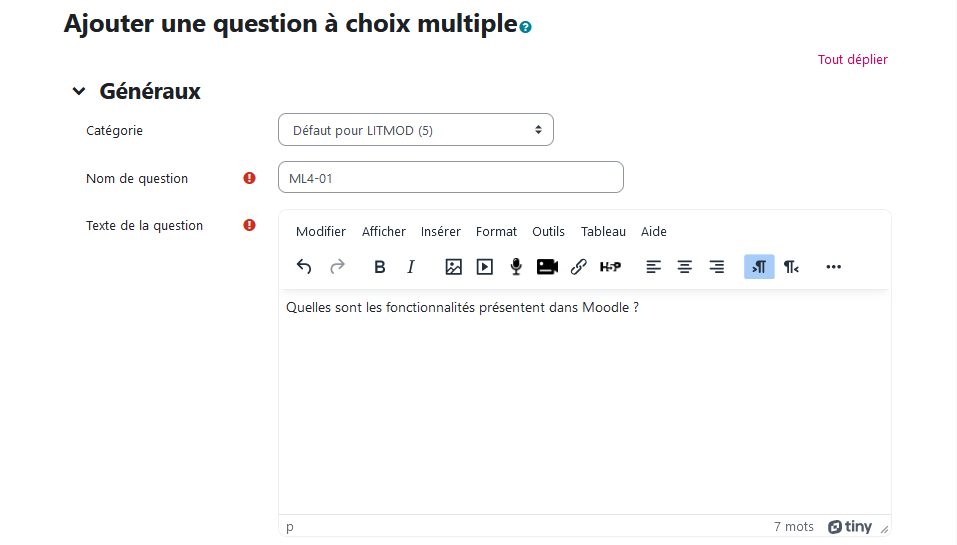This screenshot has height=545, width=957.
Task: Enable left-to-right text direction
Action: tap(759, 267)
